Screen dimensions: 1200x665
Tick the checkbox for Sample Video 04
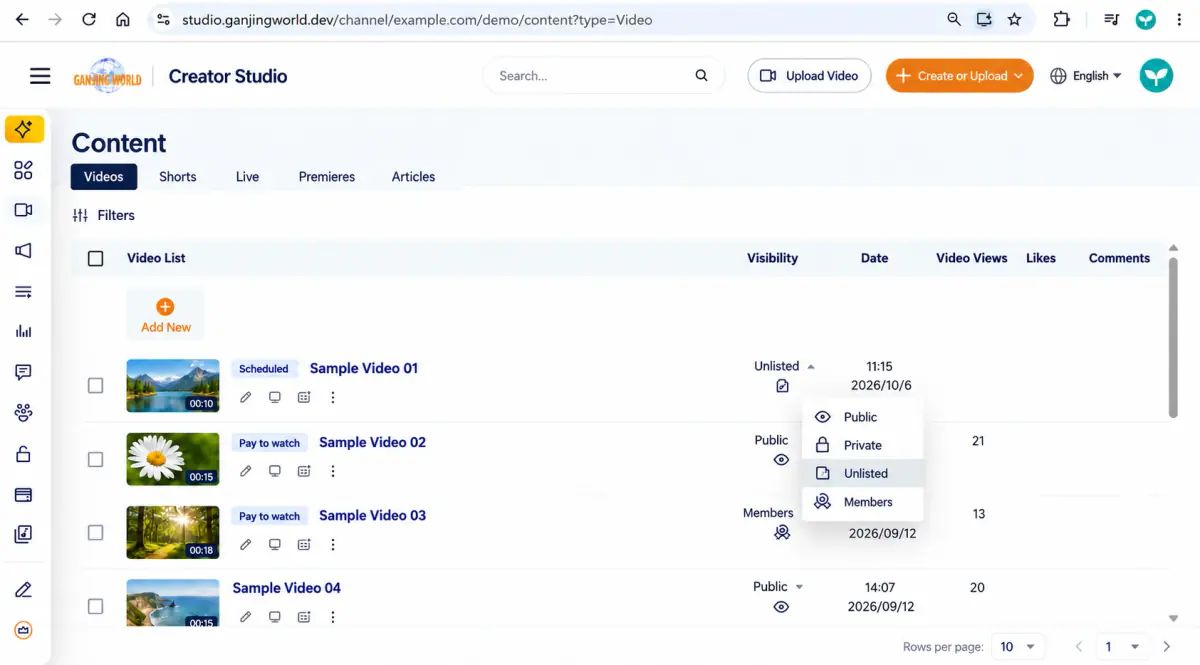pos(95,606)
